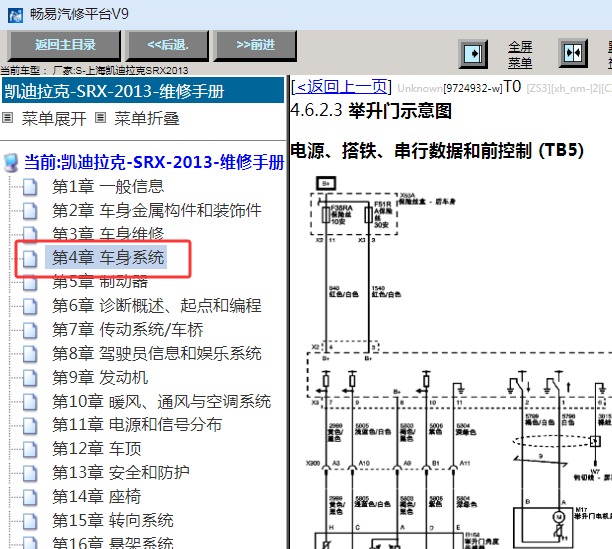The image size is (612, 549).
Task: Select 第4章 车身系统
Action: coord(108,258)
